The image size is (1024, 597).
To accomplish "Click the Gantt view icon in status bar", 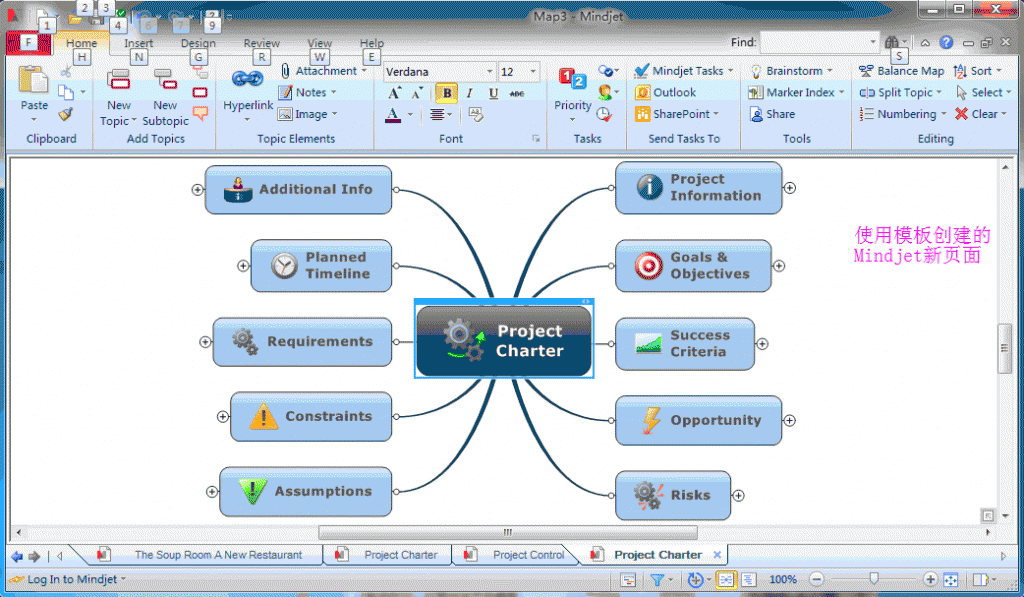I will tap(628, 579).
